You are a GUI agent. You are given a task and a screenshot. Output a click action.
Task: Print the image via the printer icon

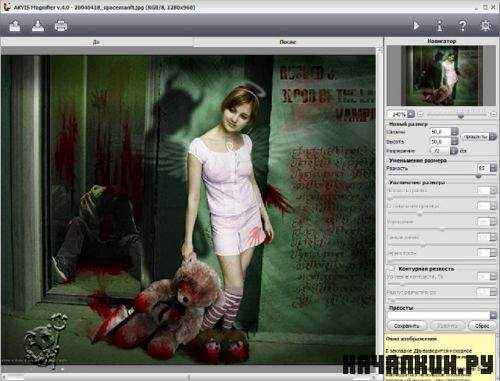coord(61,26)
